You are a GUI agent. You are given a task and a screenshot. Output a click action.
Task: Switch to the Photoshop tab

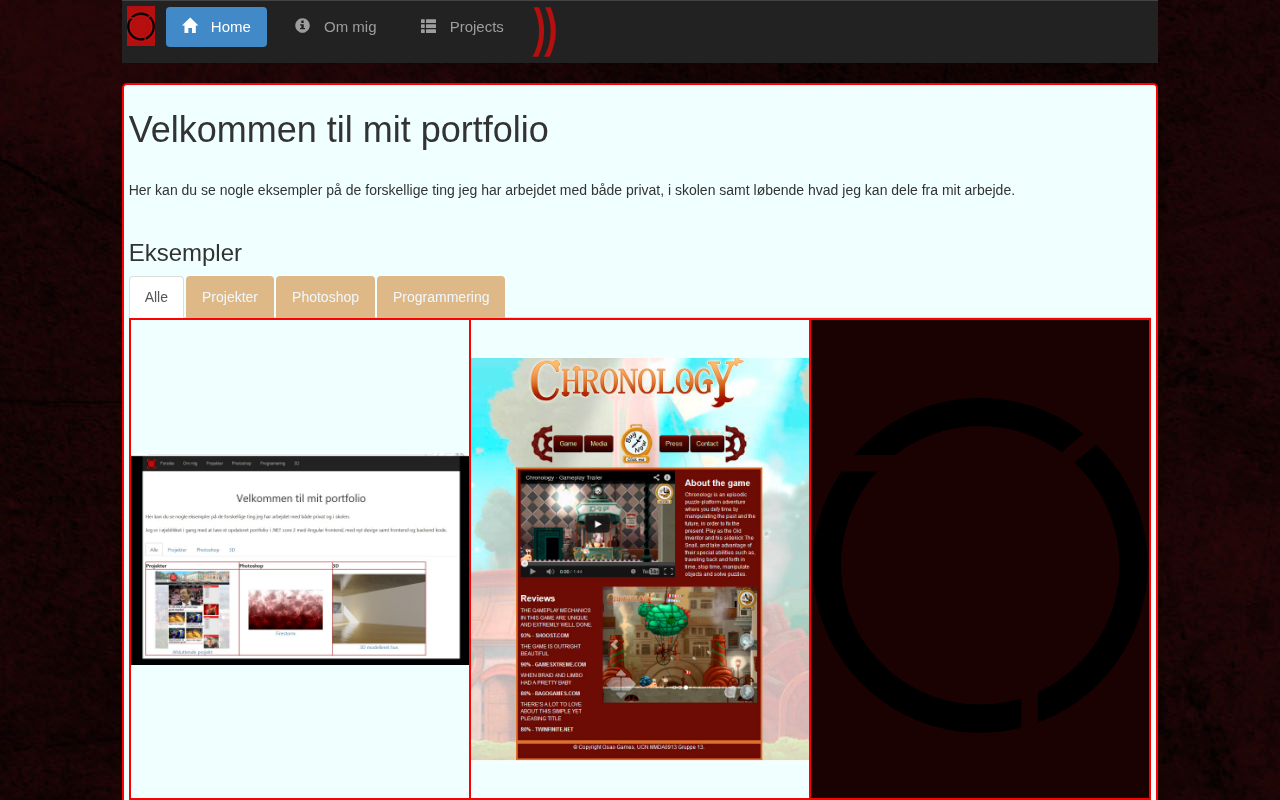[x=325, y=297]
